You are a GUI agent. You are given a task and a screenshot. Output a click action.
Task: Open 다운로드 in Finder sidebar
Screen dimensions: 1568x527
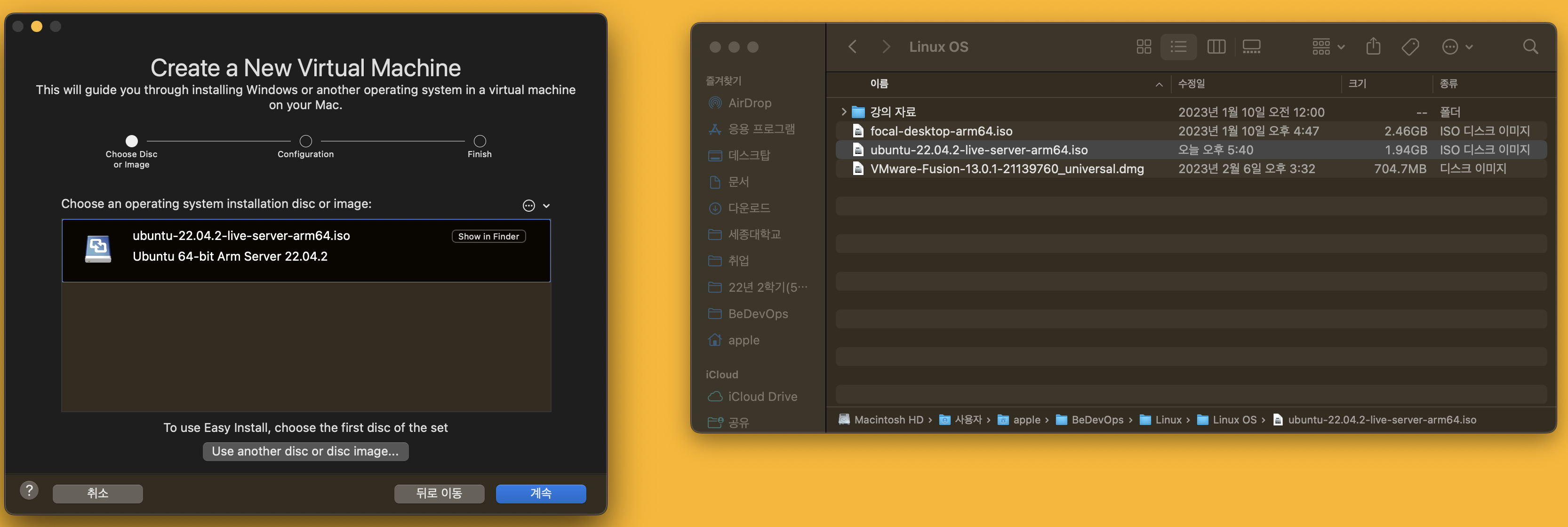739,208
